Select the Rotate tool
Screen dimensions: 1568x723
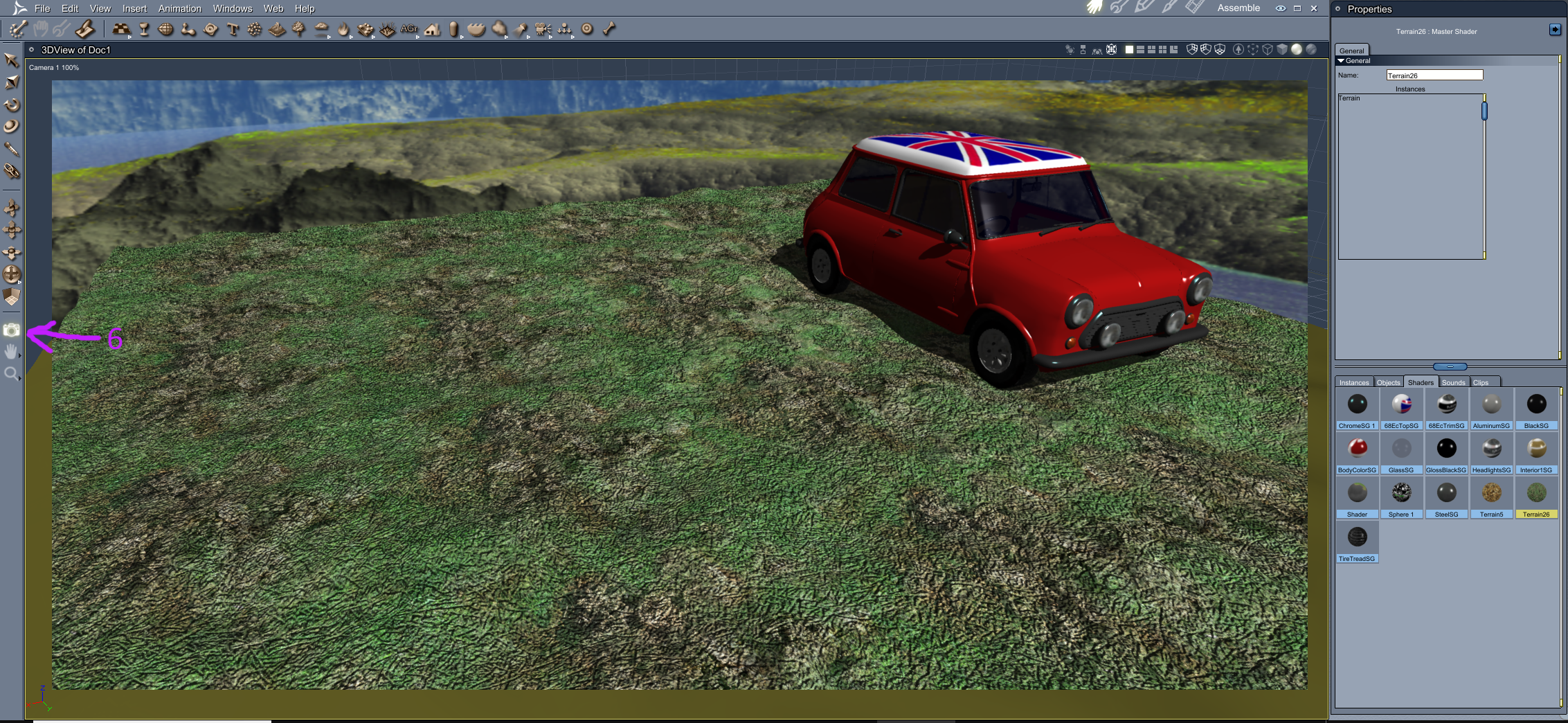click(x=11, y=105)
